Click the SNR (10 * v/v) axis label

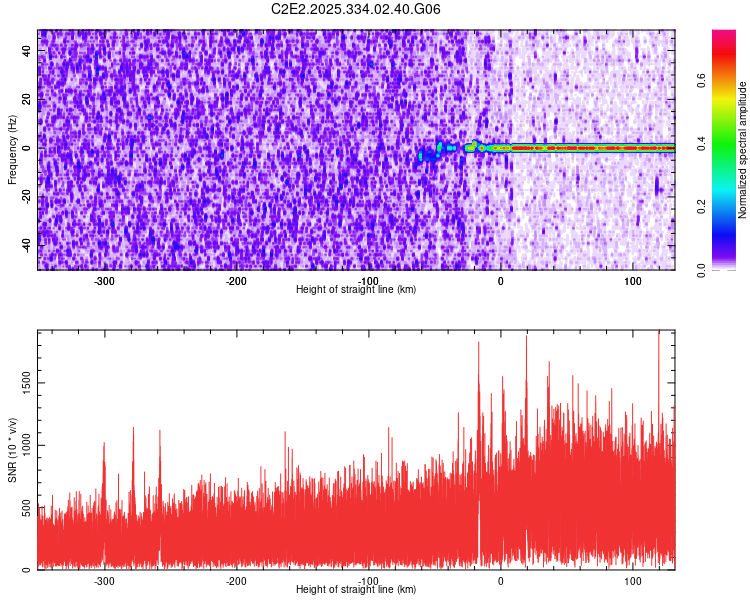[x=12, y=449]
